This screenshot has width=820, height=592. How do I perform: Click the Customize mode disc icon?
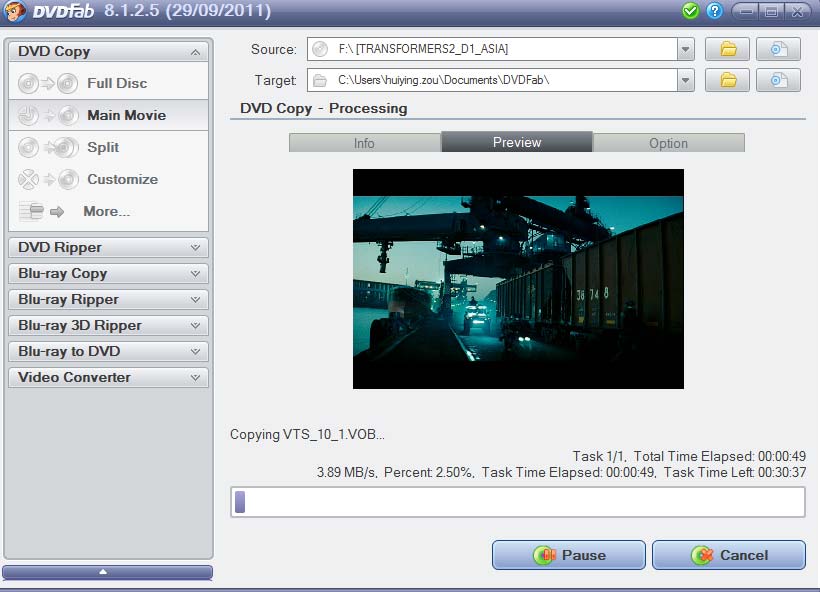click(48, 179)
